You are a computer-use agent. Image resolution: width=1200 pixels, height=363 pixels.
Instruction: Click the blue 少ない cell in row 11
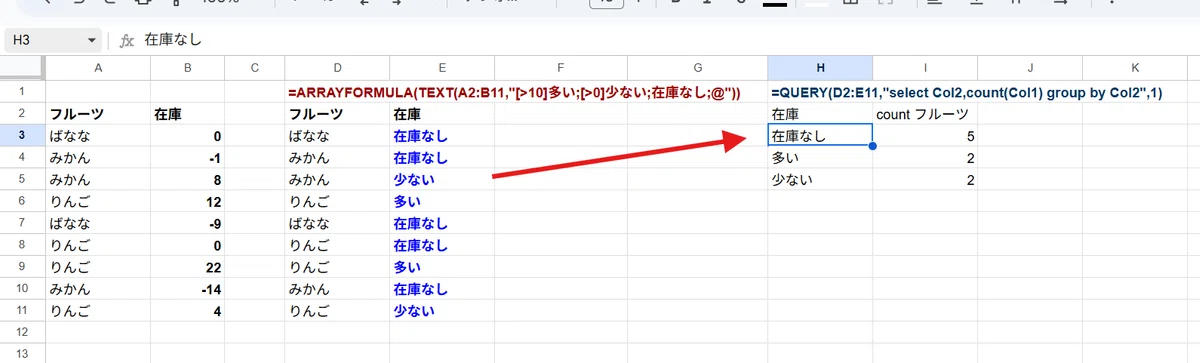click(442, 311)
